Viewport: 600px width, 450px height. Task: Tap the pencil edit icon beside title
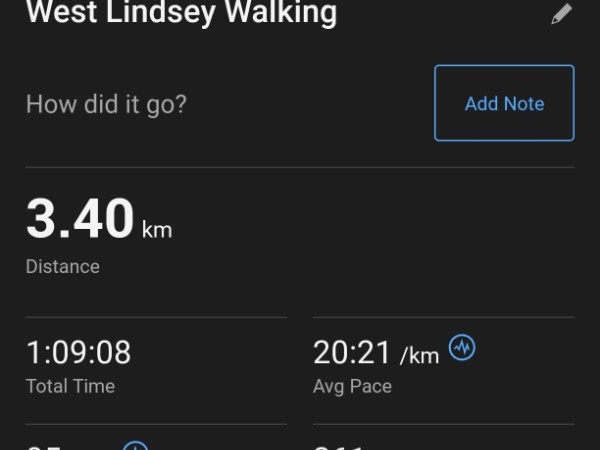[x=561, y=14]
